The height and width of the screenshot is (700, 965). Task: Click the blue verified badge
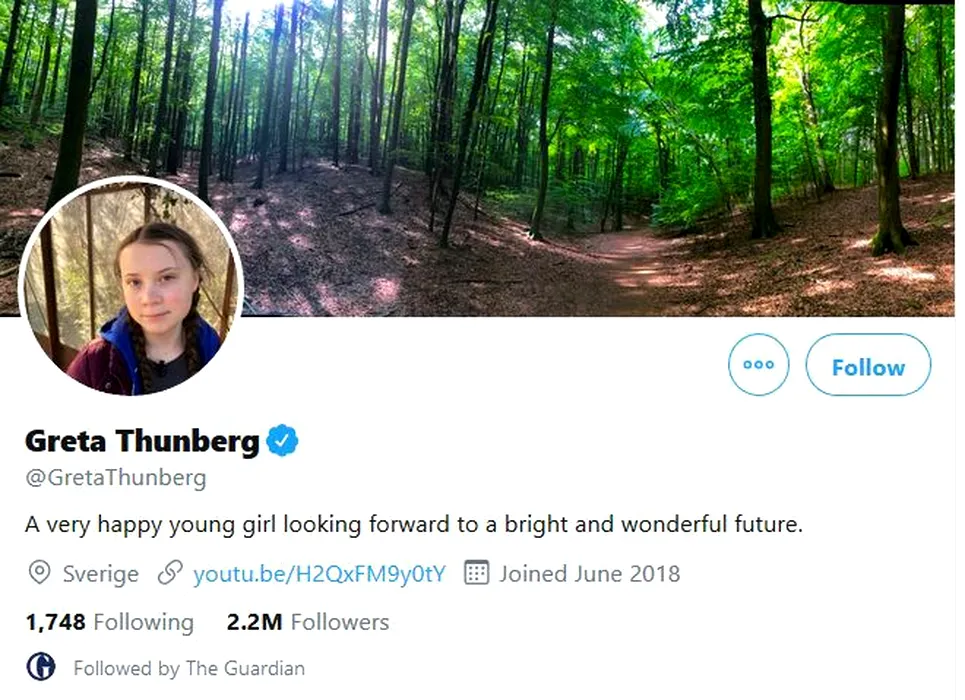282,440
